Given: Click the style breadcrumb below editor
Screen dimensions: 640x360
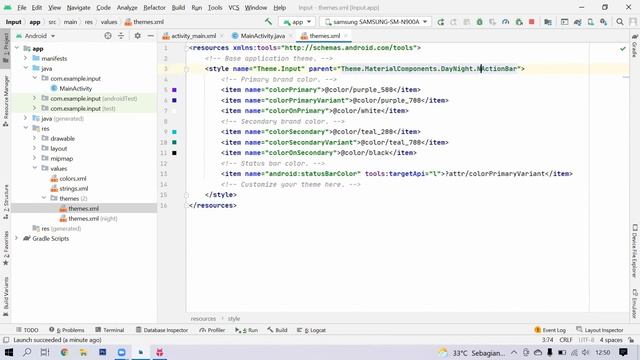Looking at the screenshot, I should [x=234, y=318].
